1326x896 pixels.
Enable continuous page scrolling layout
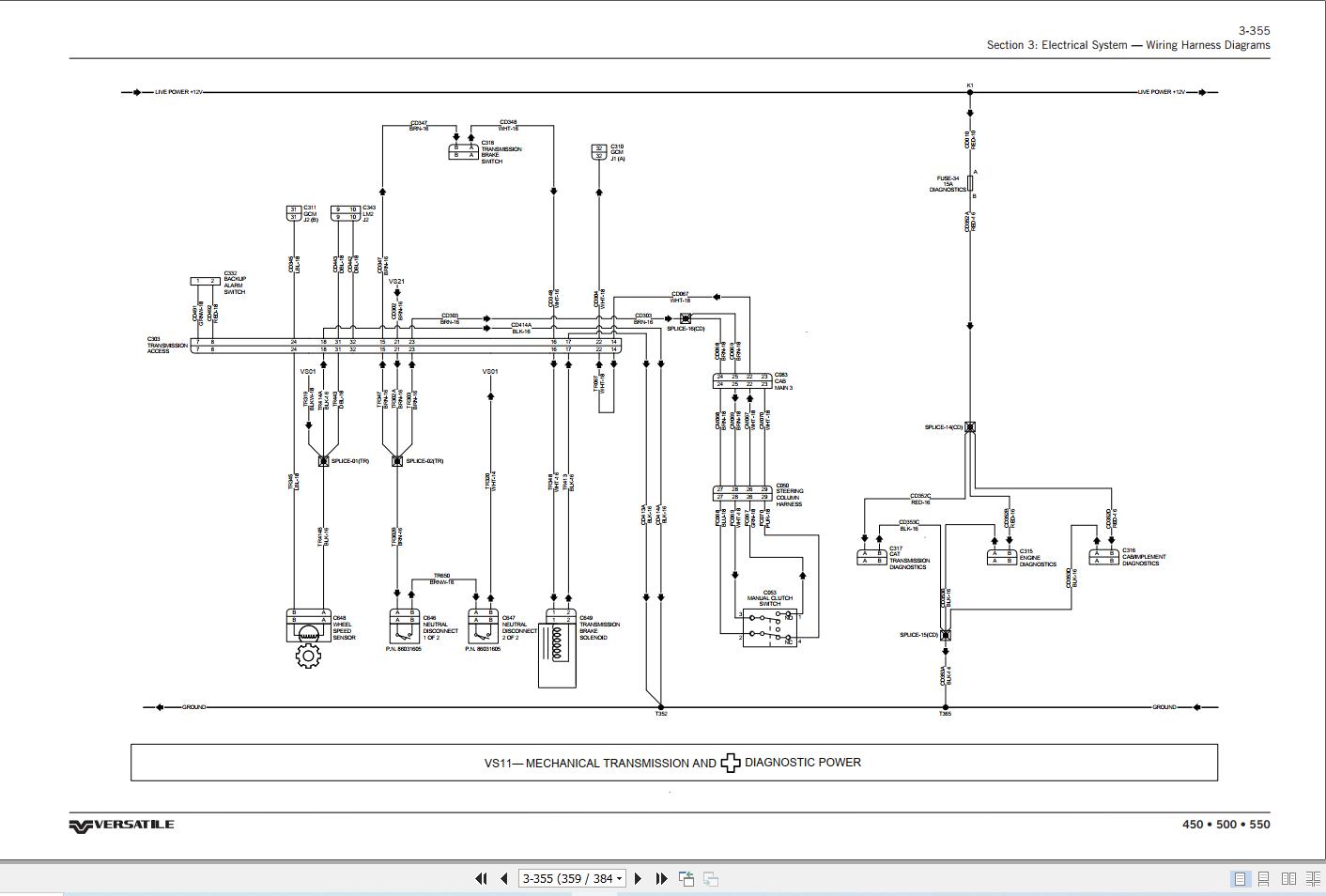(x=1264, y=879)
